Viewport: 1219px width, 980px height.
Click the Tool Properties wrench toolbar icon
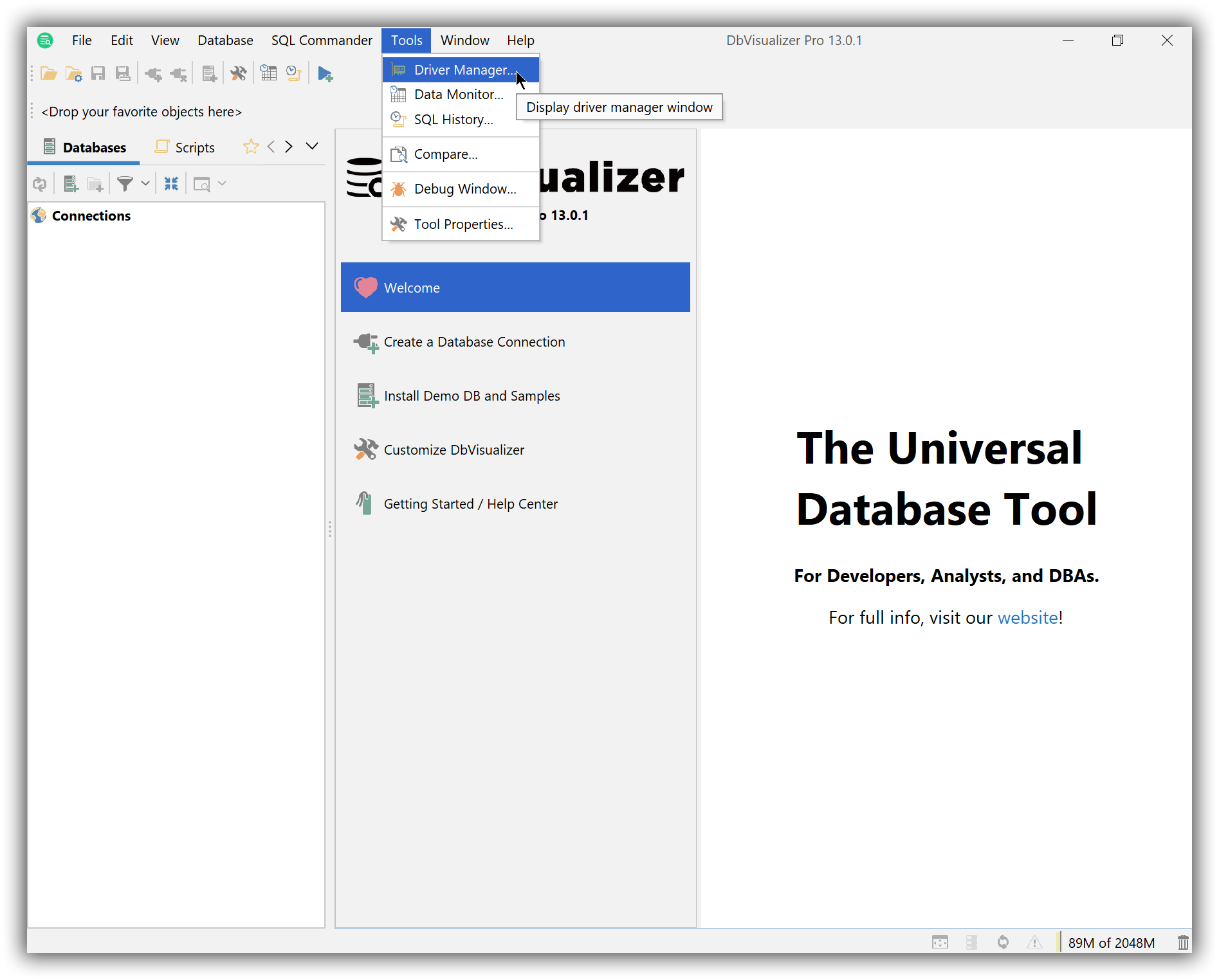[x=238, y=74]
